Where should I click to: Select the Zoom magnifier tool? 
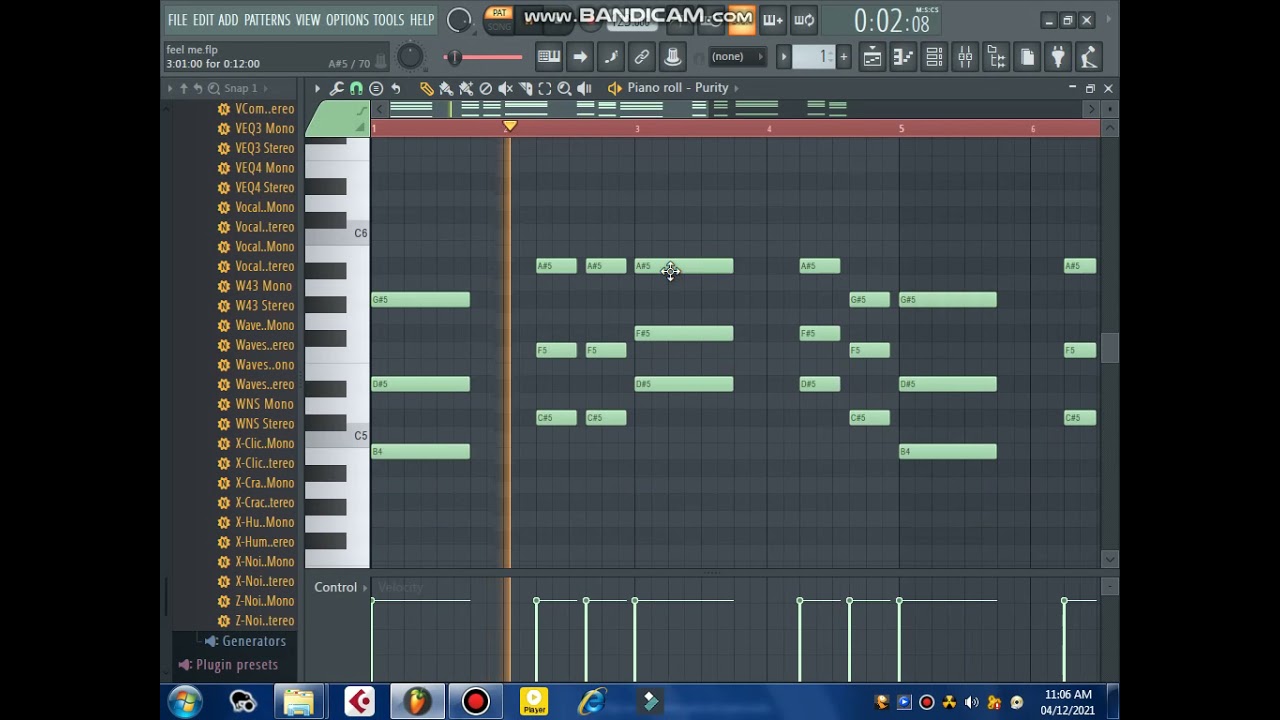click(x=565, y=88)
